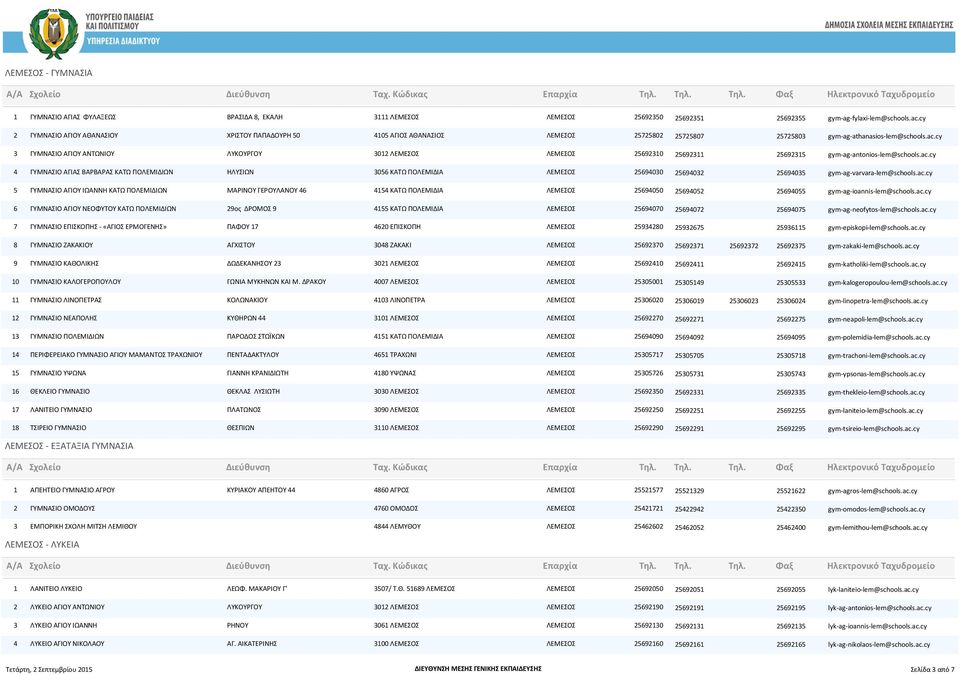The width and height of the screenshot is (960, 675).
Task: Select school name ΓΥΜΝΑΣΙΟ ΖΑΚΑΚΙΟΥ
Action: pos(61,245)
